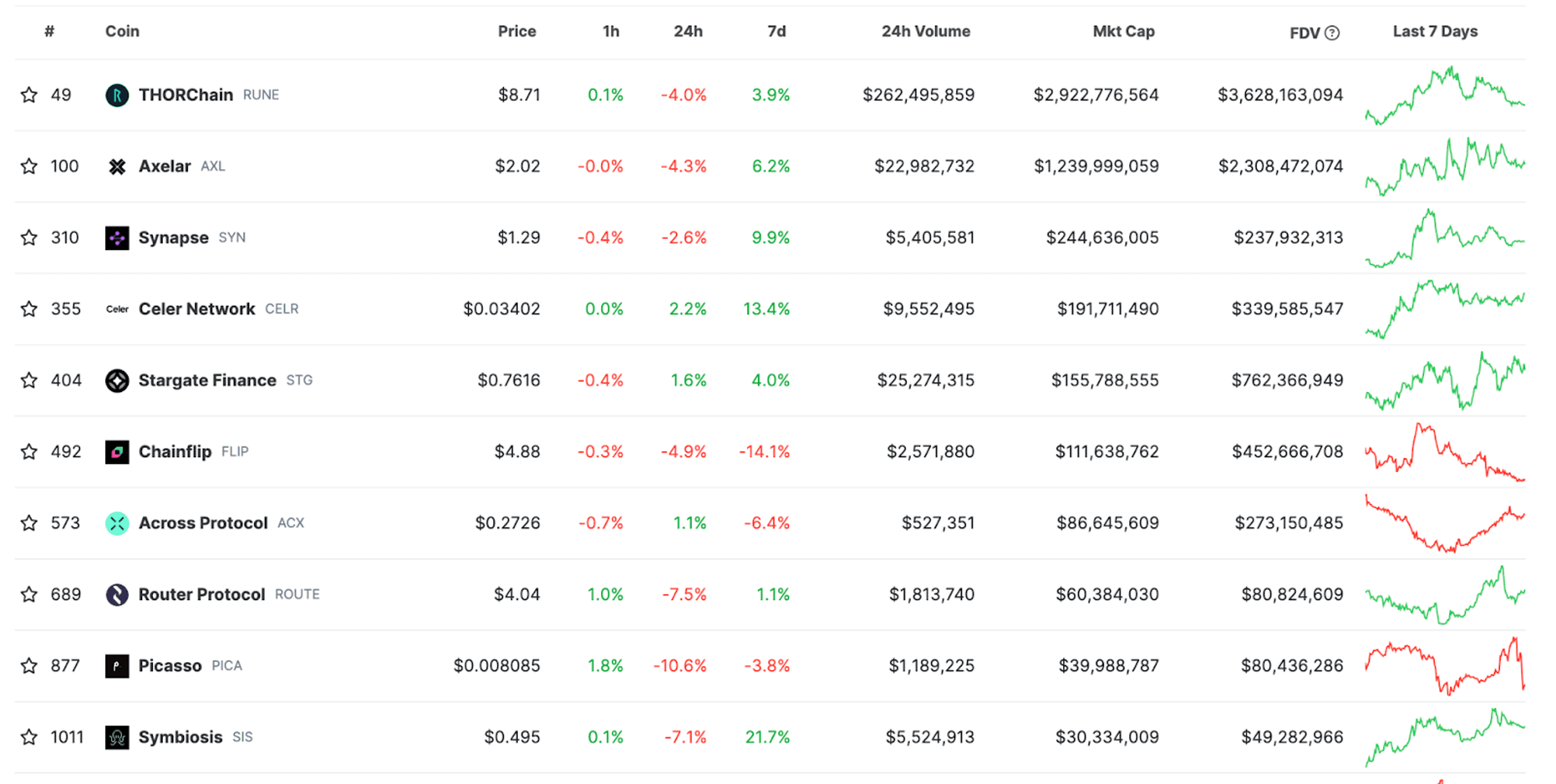Click the Chainflip logo icon

tap(117, 452)
